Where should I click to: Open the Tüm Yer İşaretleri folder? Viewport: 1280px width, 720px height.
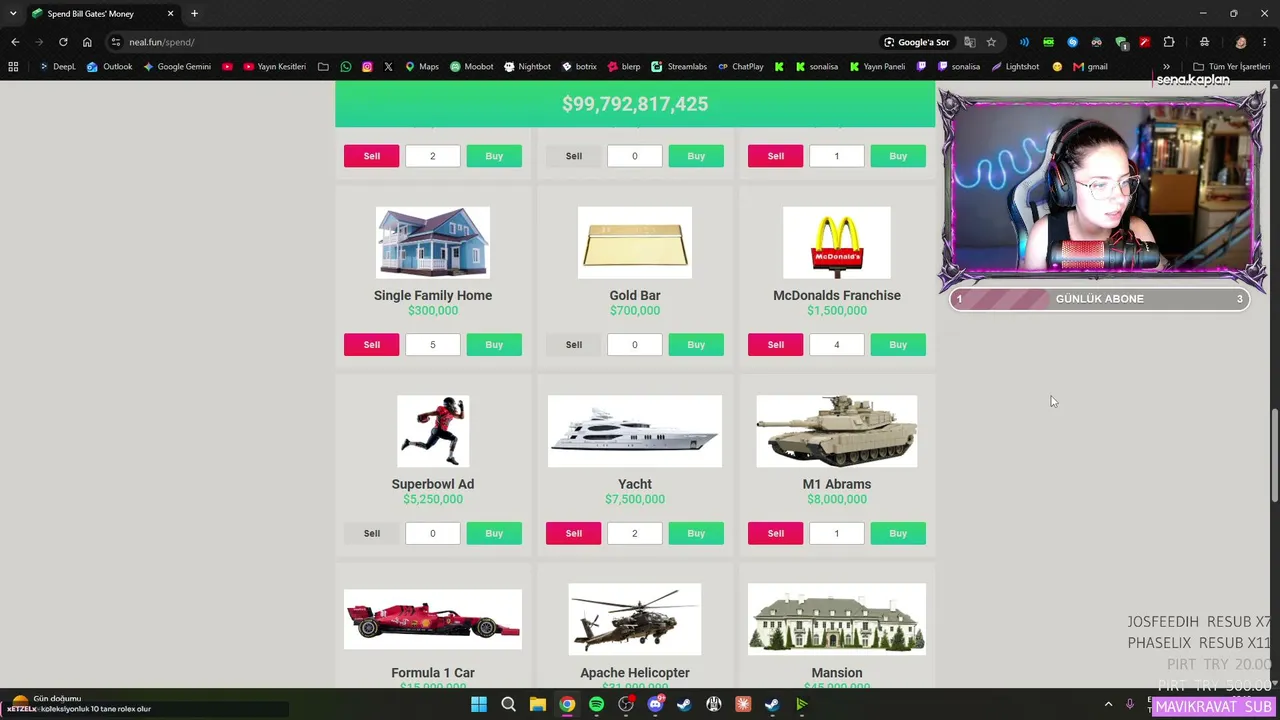pos(1231,67)
